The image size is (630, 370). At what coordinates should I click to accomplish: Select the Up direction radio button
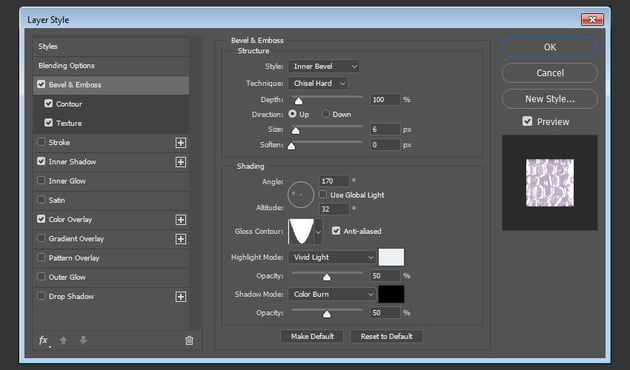pos(292,114)
